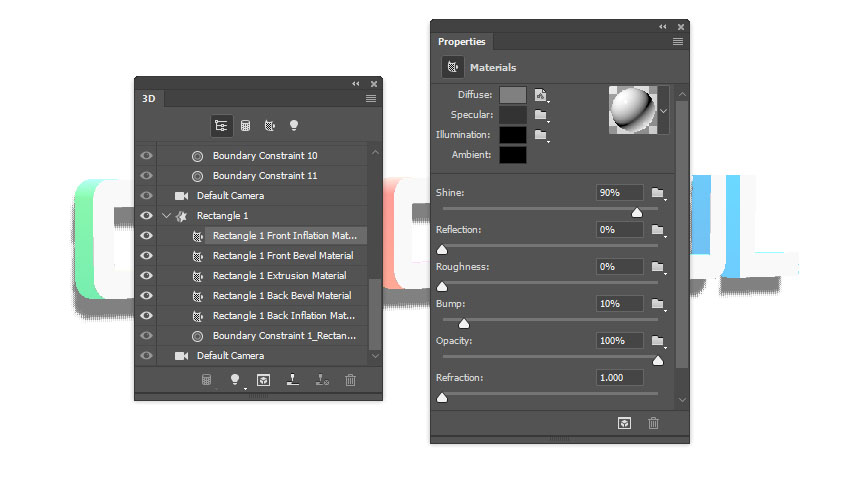Open Bump texture folder icon
Image resolution: width=850 pixels, height=485 pixels.
pyautogui.click(x=658, y=304)
